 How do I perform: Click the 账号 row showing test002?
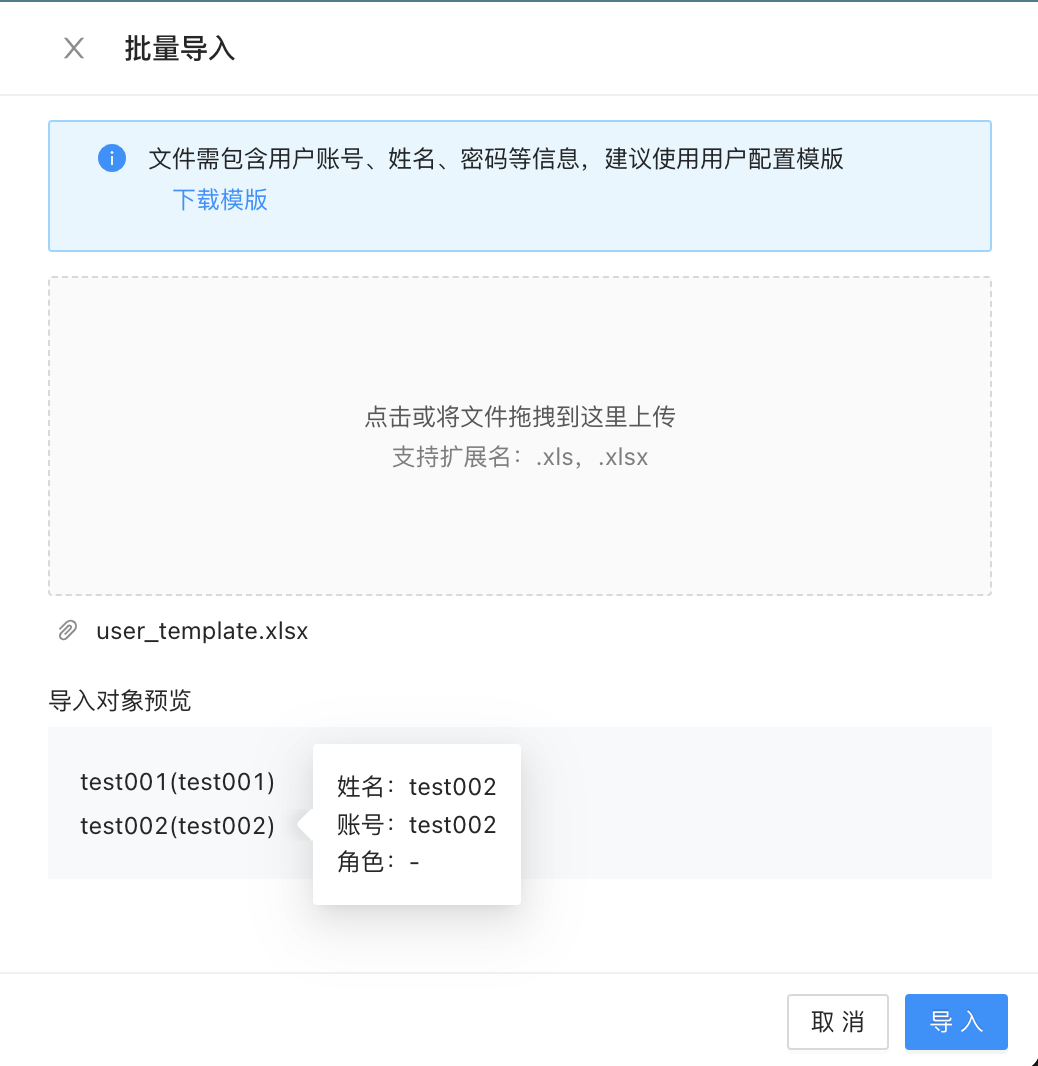point(416,825)
